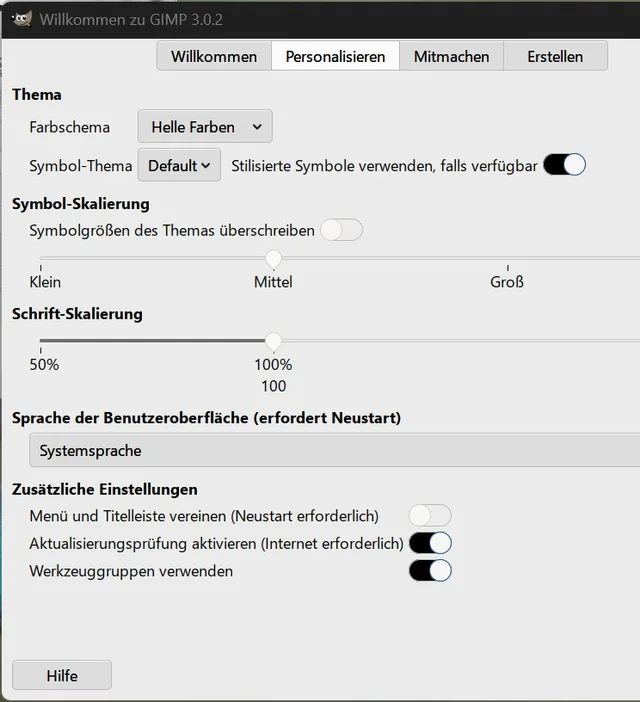Toggle stilisierte Symbole verwenden switch

coord(564,166)
